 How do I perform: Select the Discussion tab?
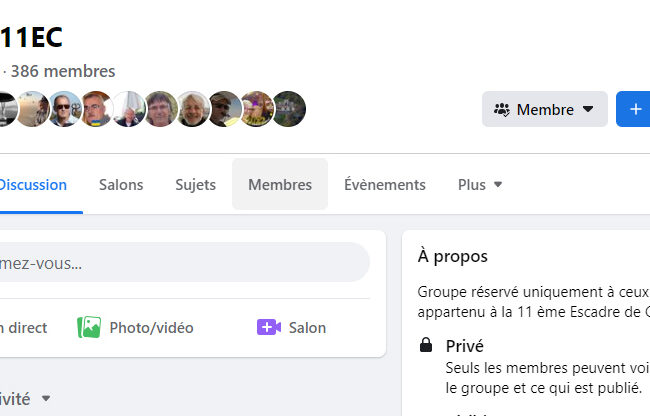pos(32,185)
